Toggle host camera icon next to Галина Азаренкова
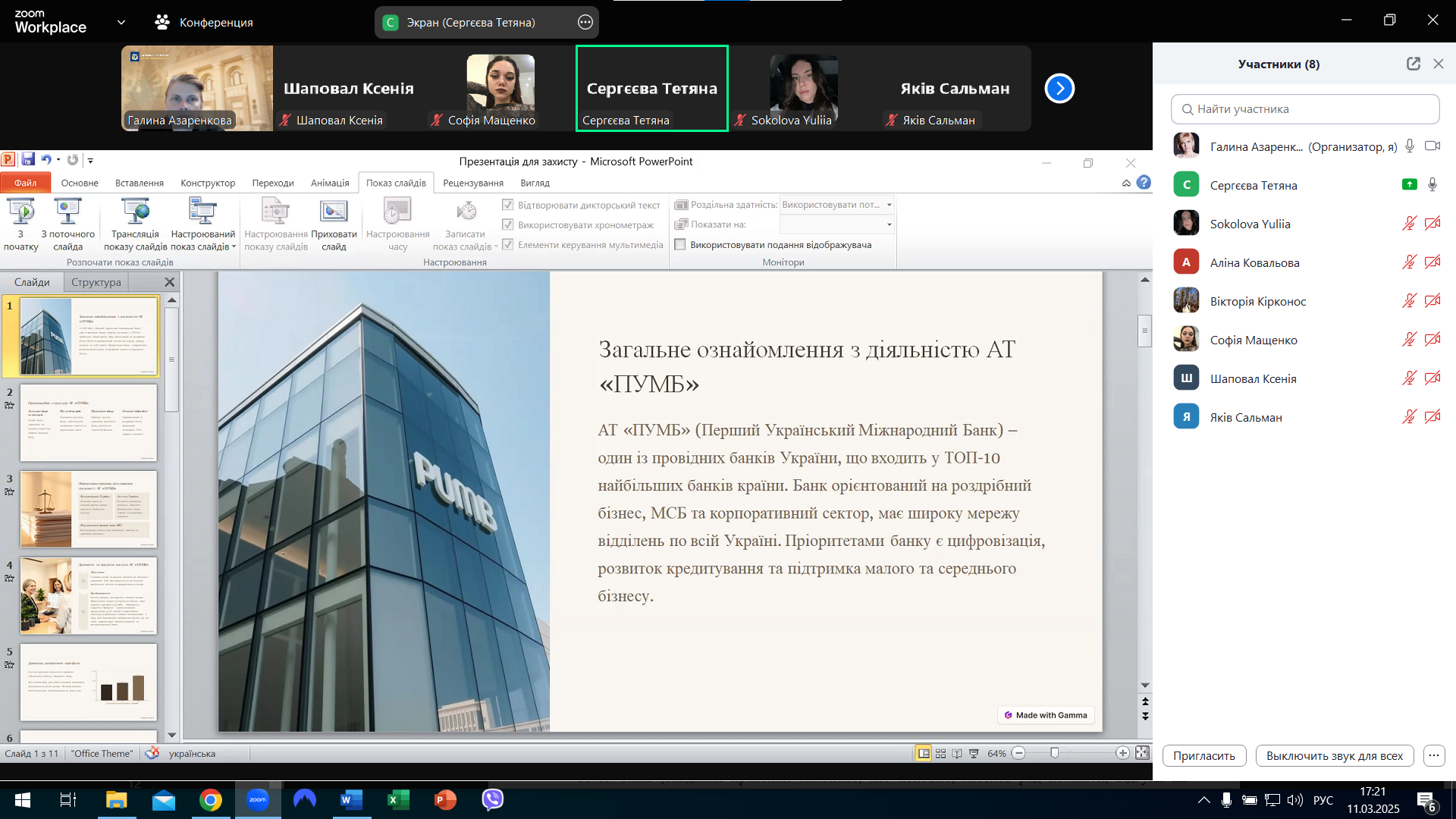This screenshot has width=1456, height=819. pos(1432,146)
